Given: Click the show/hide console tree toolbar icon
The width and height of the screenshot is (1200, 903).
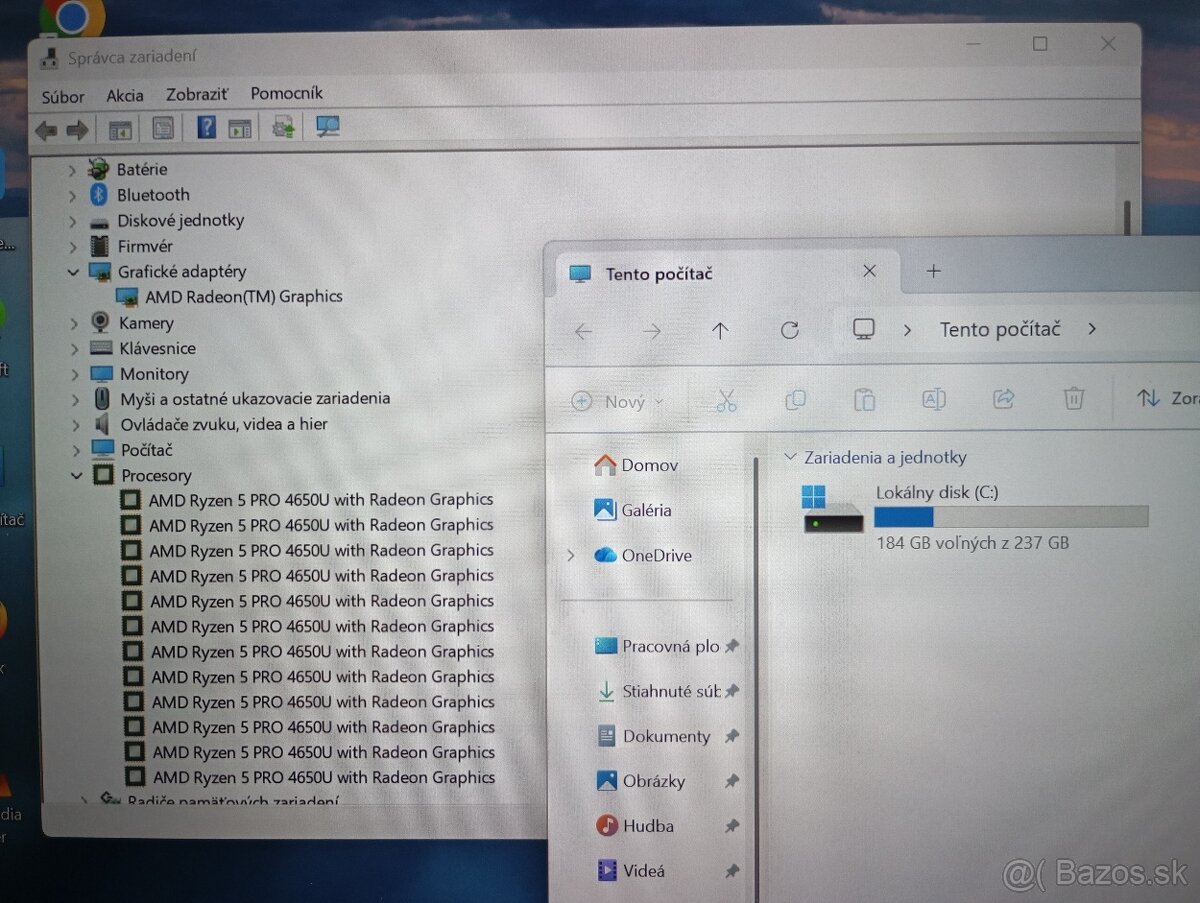Looking at the screenshot, I should [x=120, y=129].
